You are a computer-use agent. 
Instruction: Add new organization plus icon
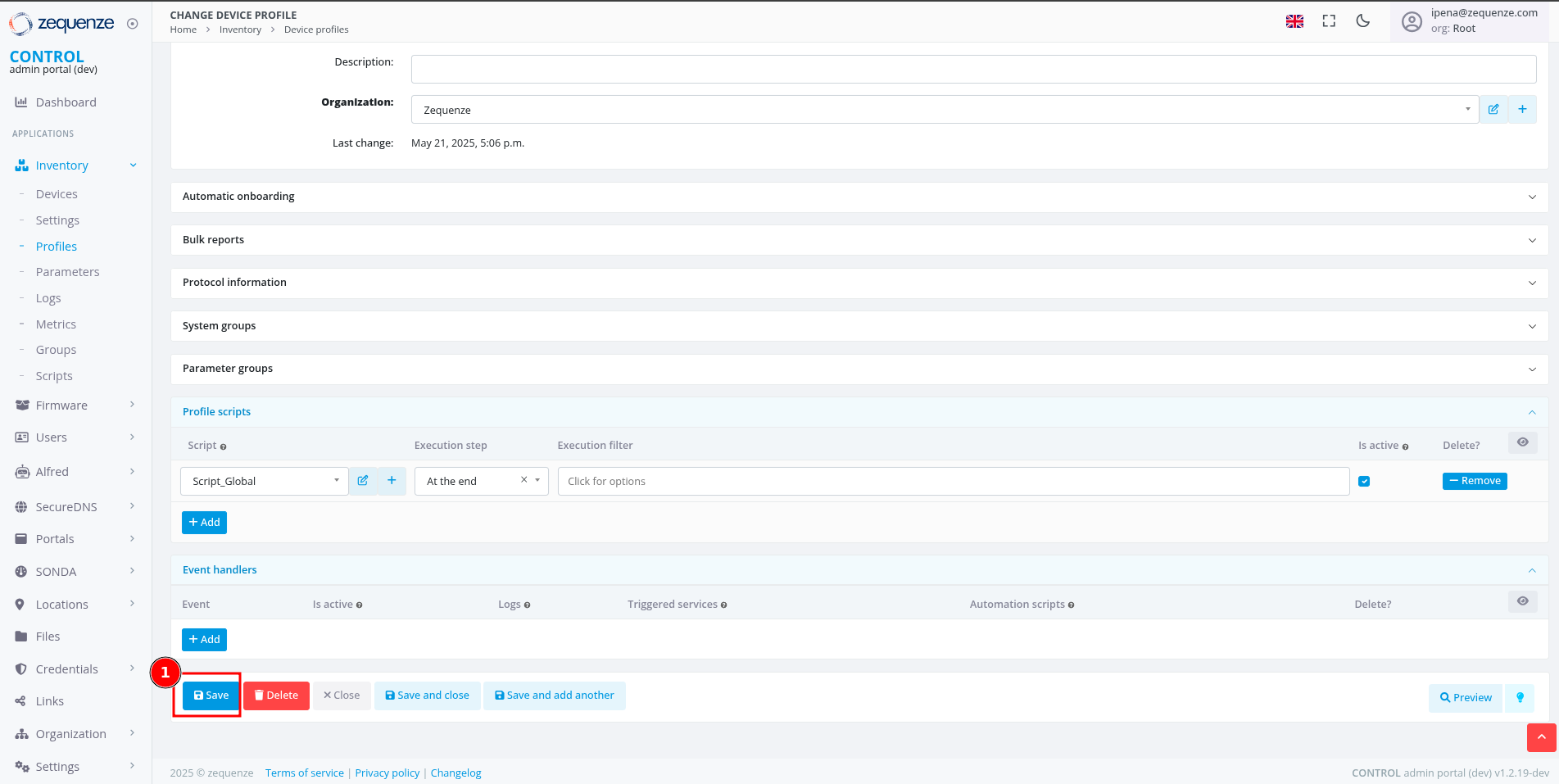coord(1522,110)
